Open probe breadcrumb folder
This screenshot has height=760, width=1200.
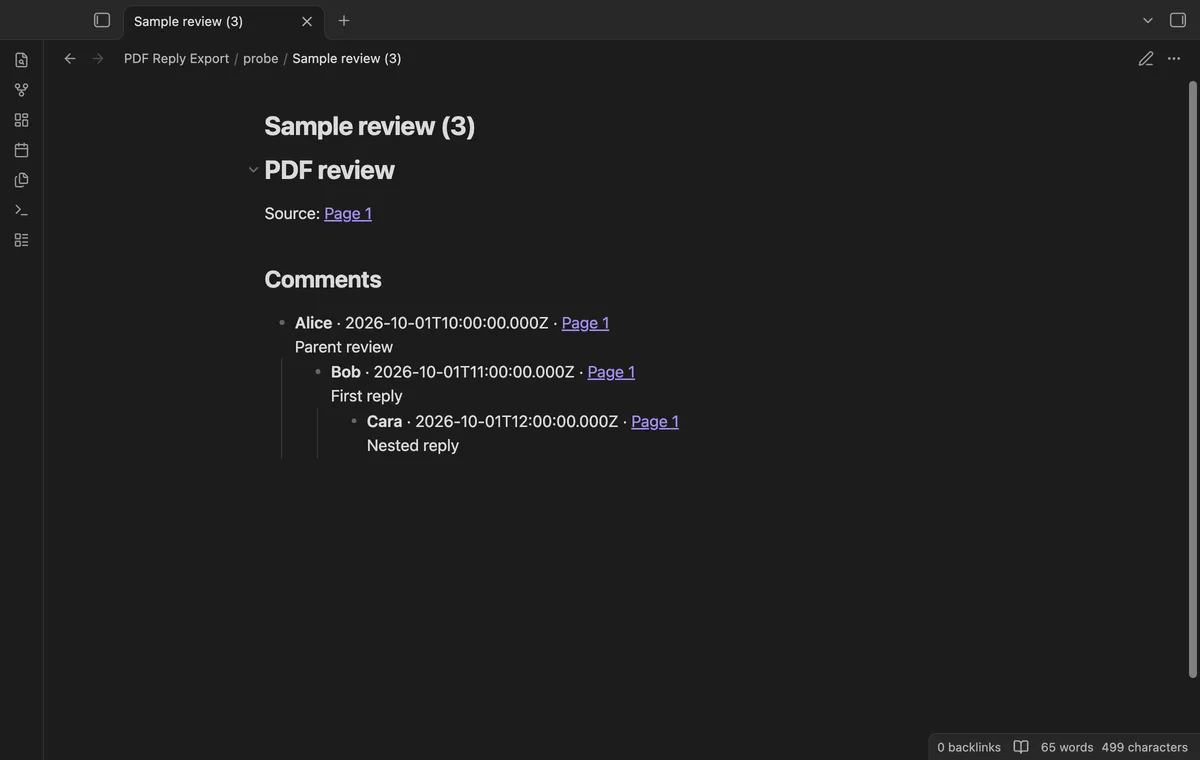261,58
